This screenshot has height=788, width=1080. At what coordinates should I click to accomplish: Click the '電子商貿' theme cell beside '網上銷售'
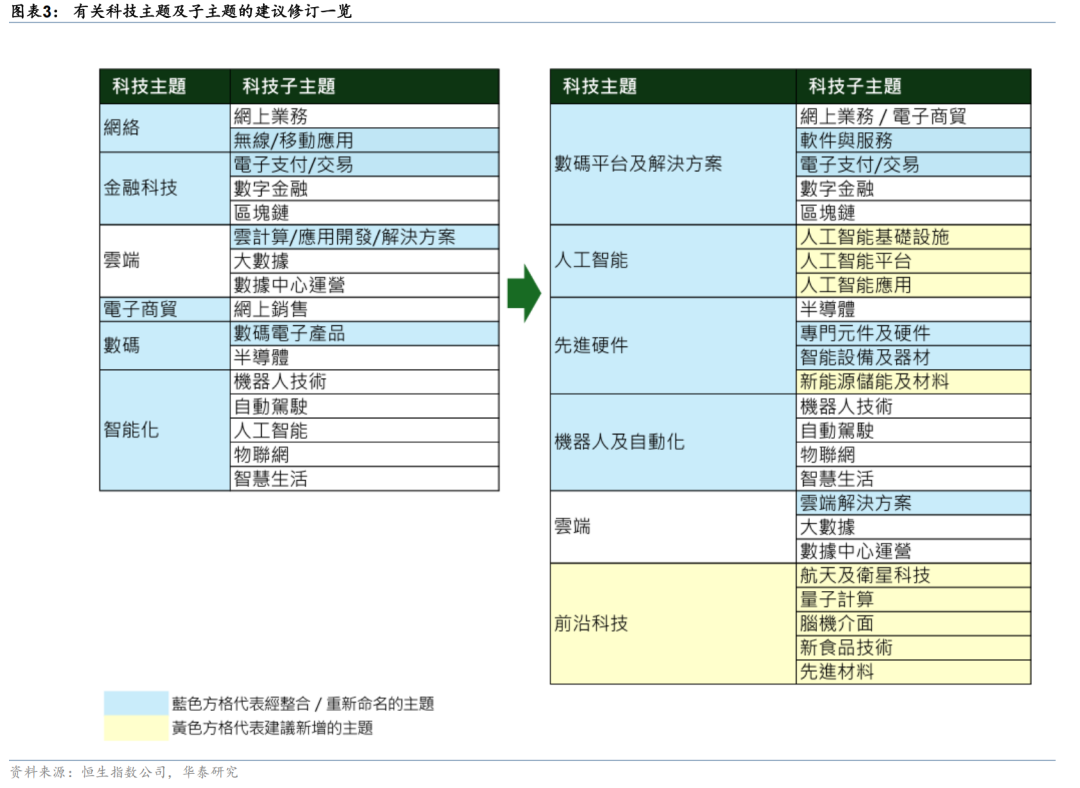(165, 309)
